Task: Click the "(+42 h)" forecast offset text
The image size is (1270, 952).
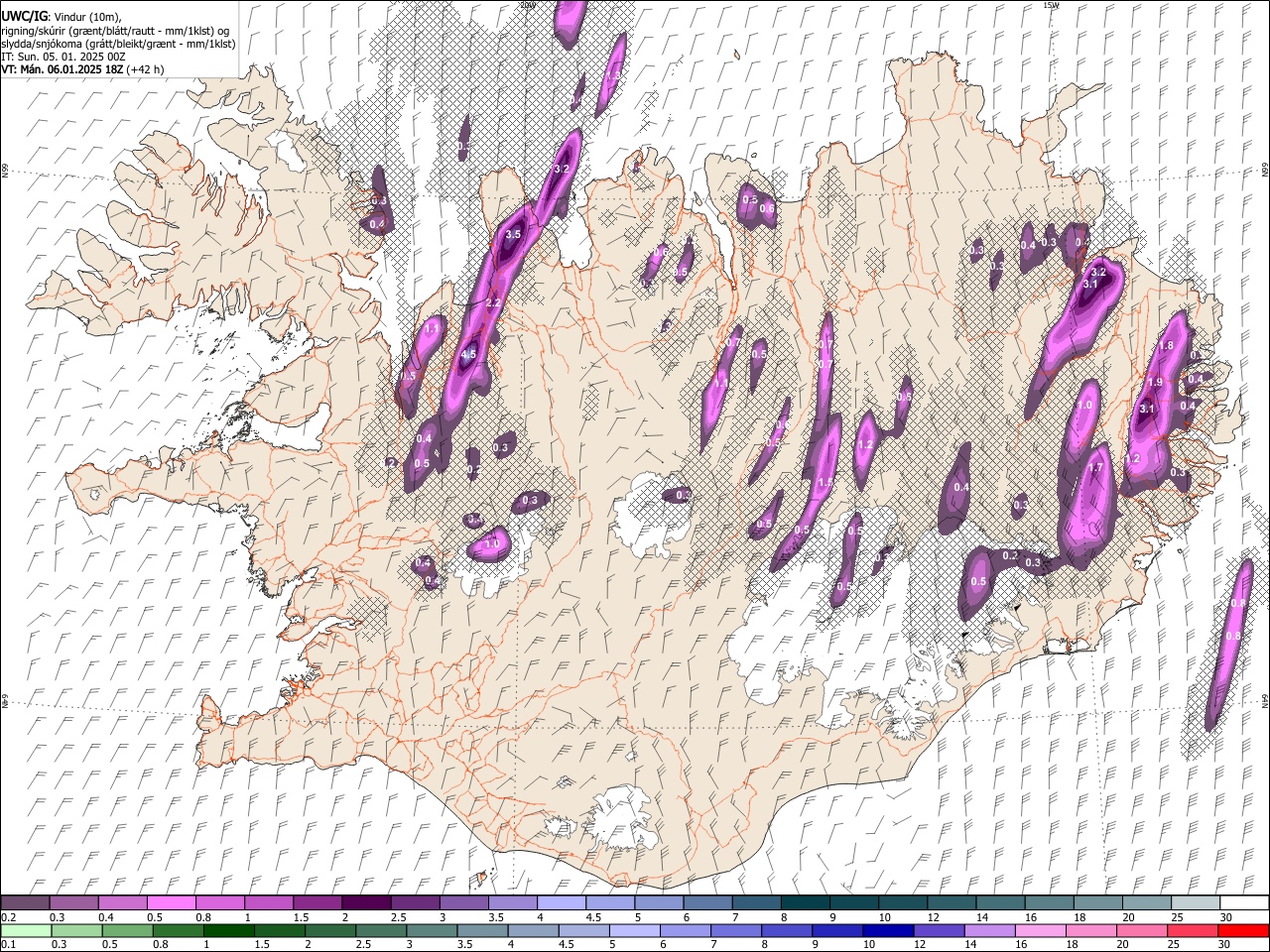Action: tap(145, 69)
